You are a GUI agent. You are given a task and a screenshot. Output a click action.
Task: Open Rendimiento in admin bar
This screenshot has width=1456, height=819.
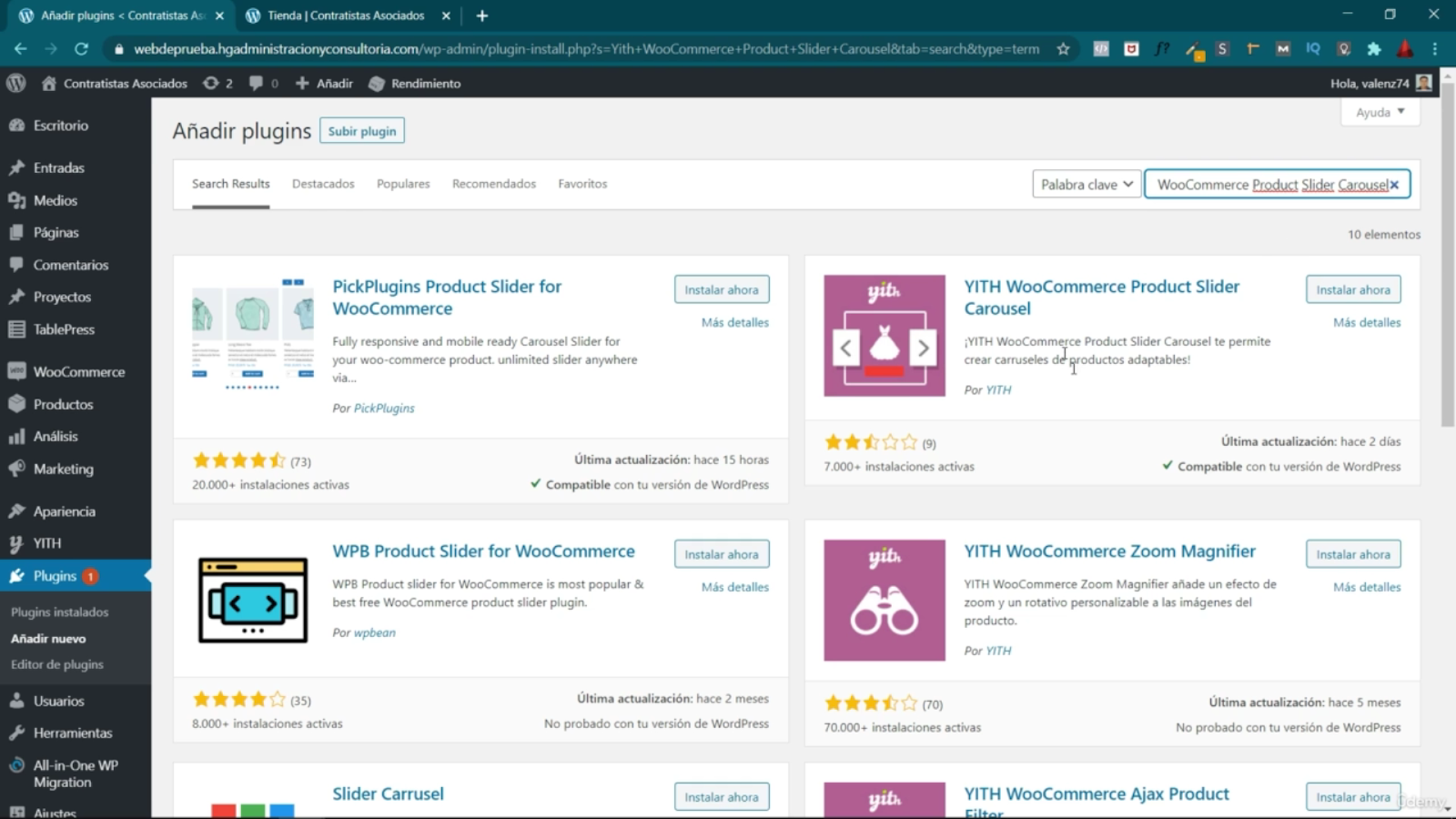click(415, 83)
